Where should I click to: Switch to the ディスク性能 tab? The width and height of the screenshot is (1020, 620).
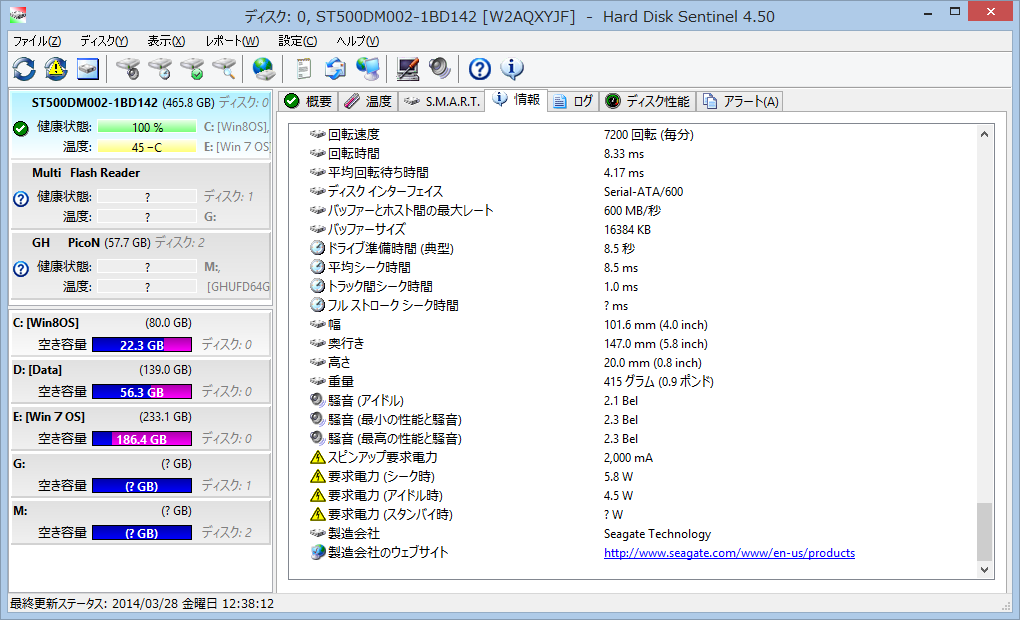(x=647, y=101)
